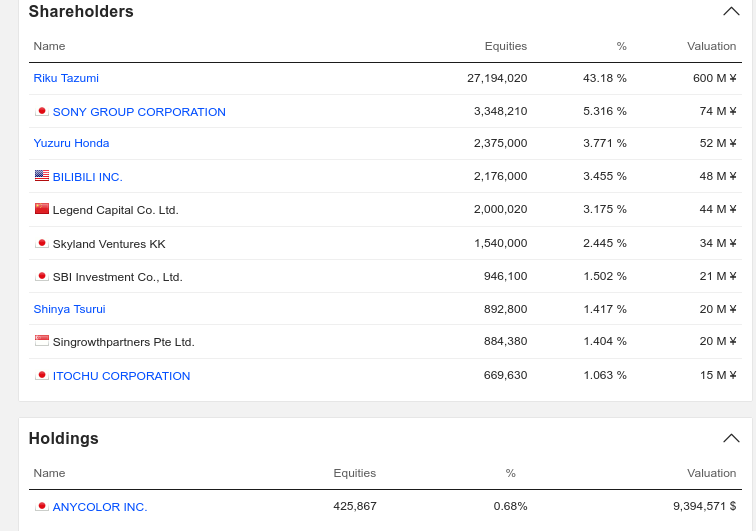
Task: Click equities value 27,194,020
Action: point(497,78)
